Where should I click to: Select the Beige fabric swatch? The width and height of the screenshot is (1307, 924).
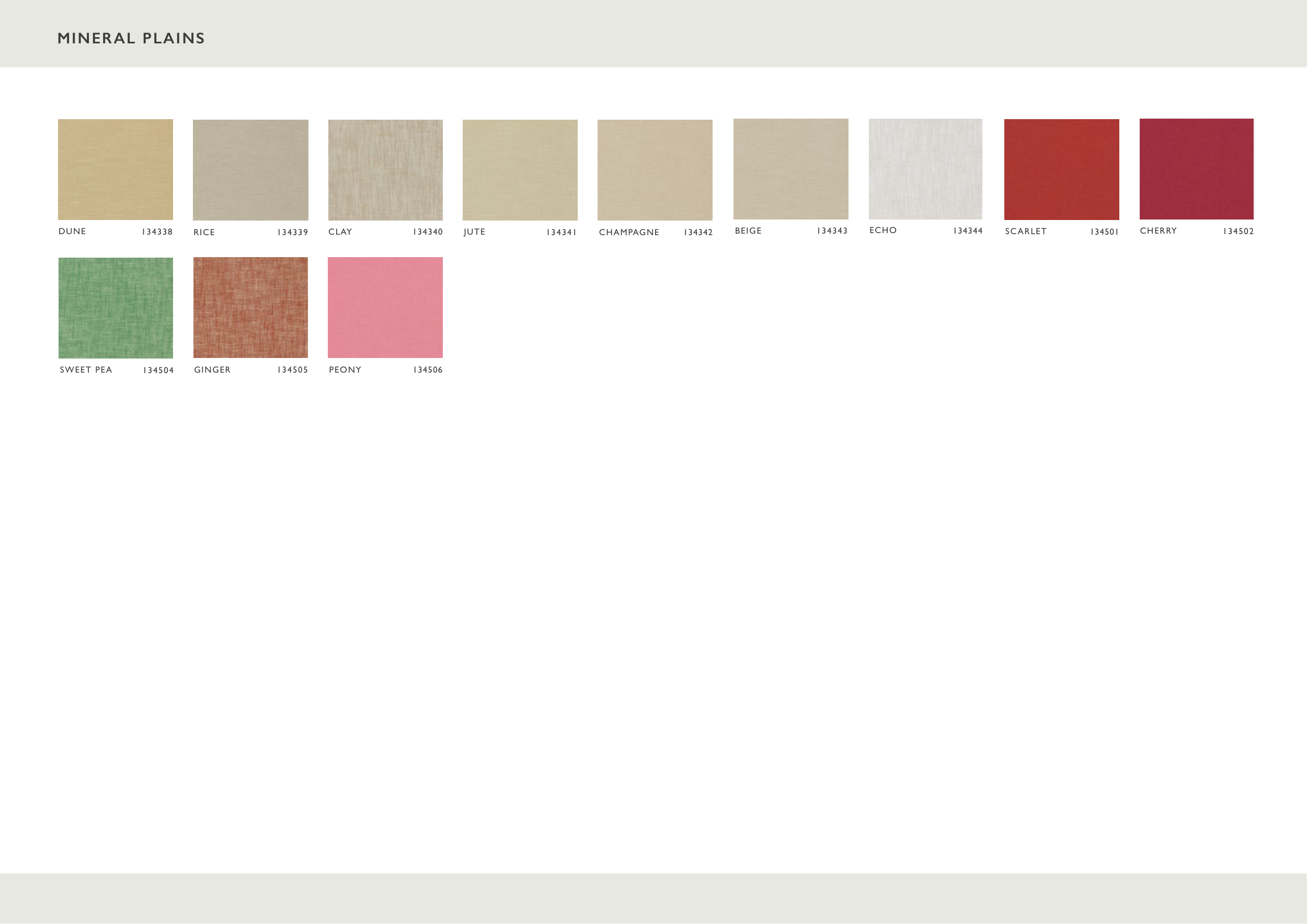click(790, 169)
